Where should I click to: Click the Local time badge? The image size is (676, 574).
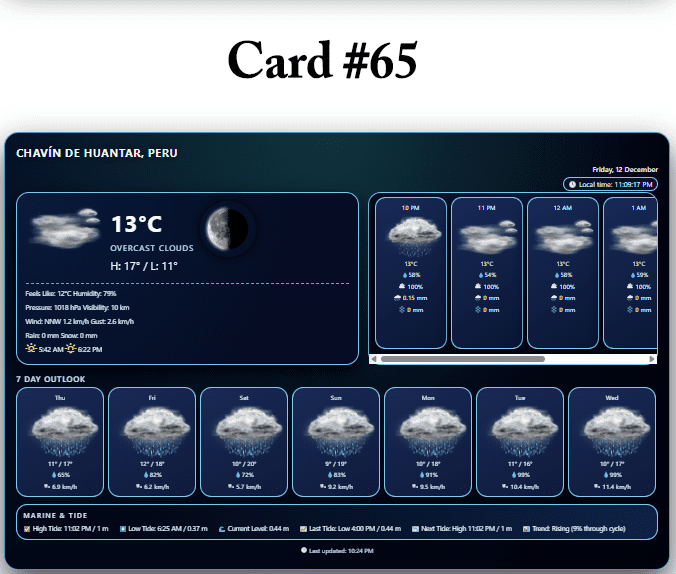point(610,184)
